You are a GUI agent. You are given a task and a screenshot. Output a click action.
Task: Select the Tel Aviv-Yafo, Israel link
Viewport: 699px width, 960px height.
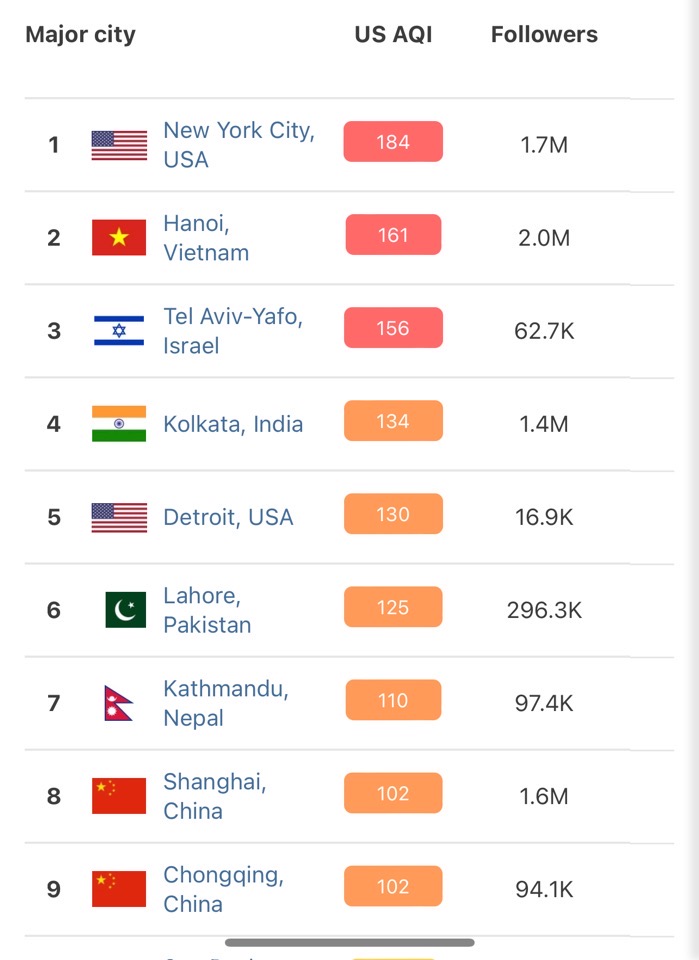pos(232,331)
